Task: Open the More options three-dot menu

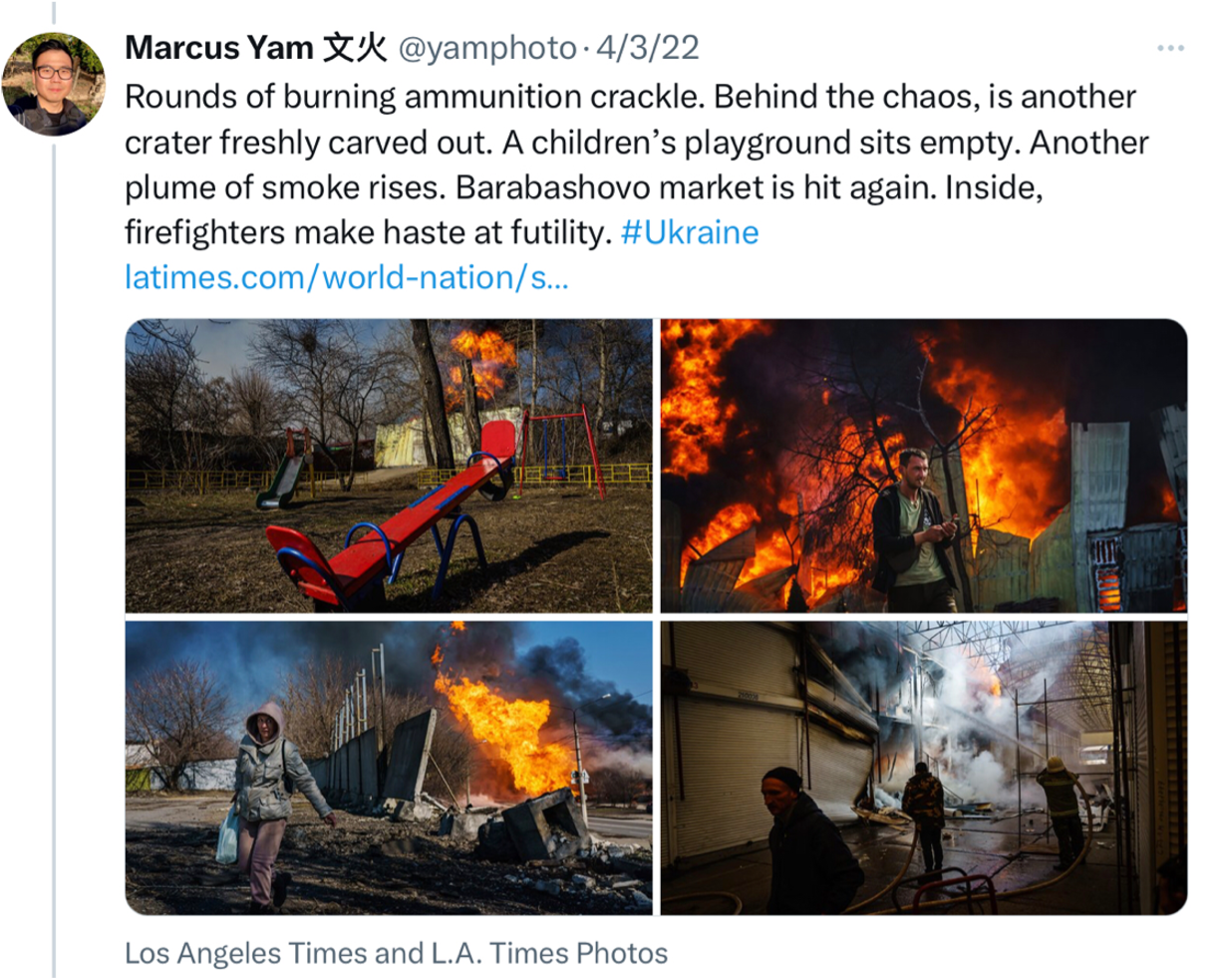Action: point(1170,49)
